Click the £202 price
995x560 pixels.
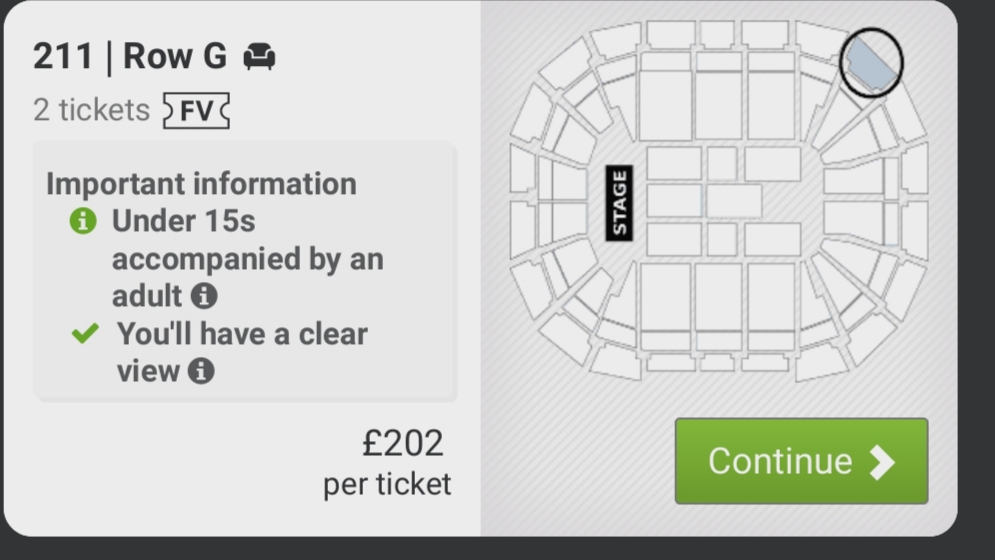click(402, 443)
